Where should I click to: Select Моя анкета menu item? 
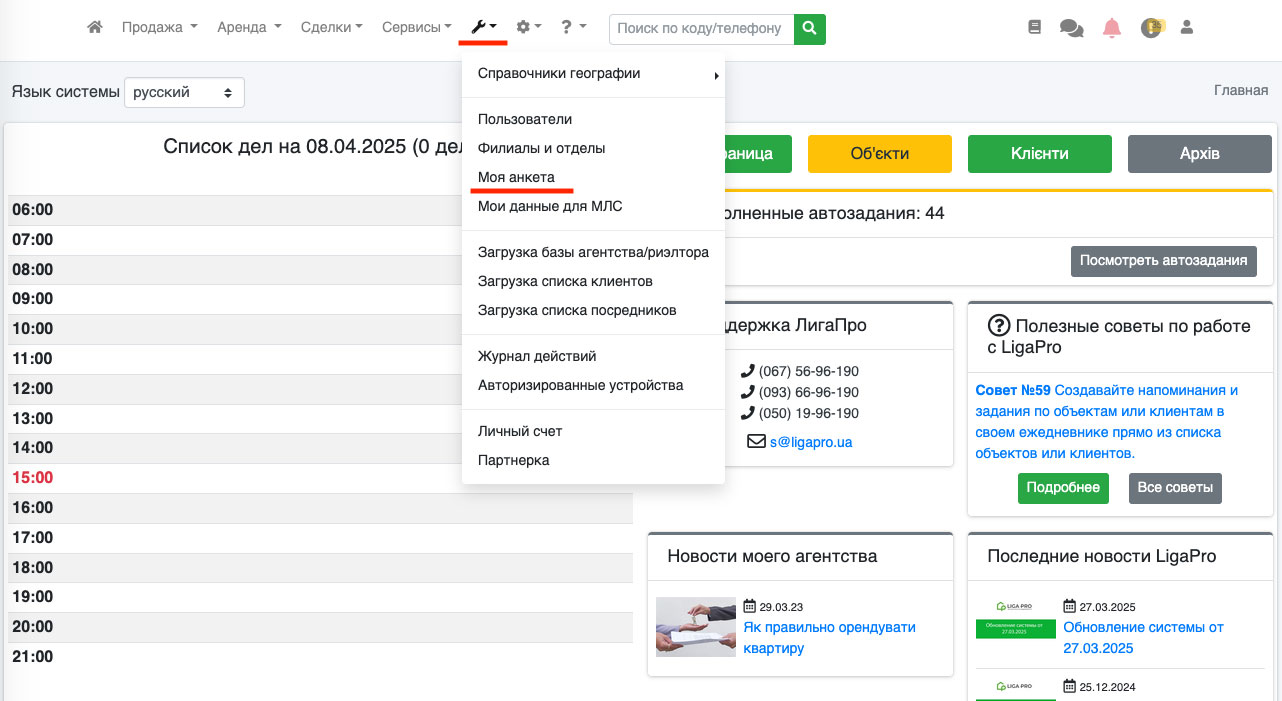coord(516,177)
